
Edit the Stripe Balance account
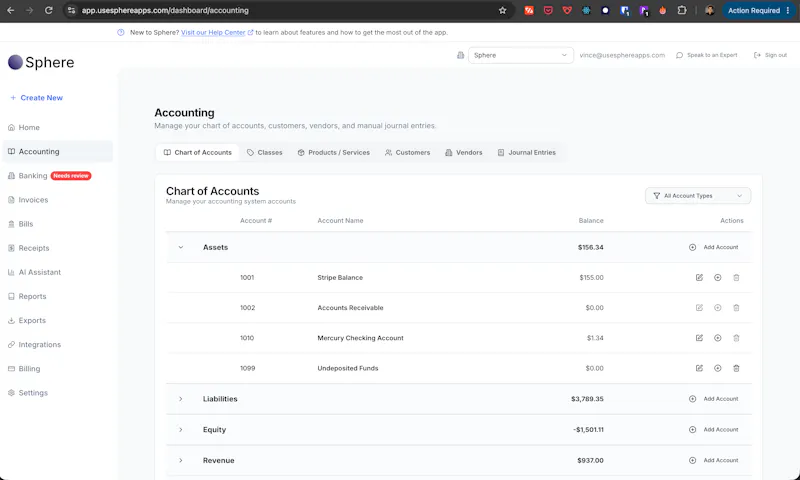pos(699,277)
